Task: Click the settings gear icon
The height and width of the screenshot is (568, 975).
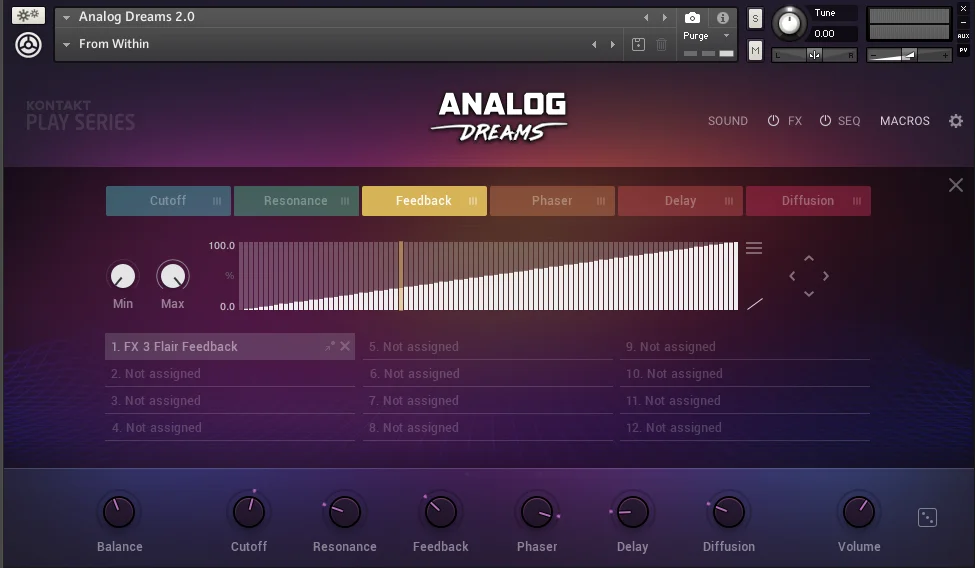Action: click(956, 121)
